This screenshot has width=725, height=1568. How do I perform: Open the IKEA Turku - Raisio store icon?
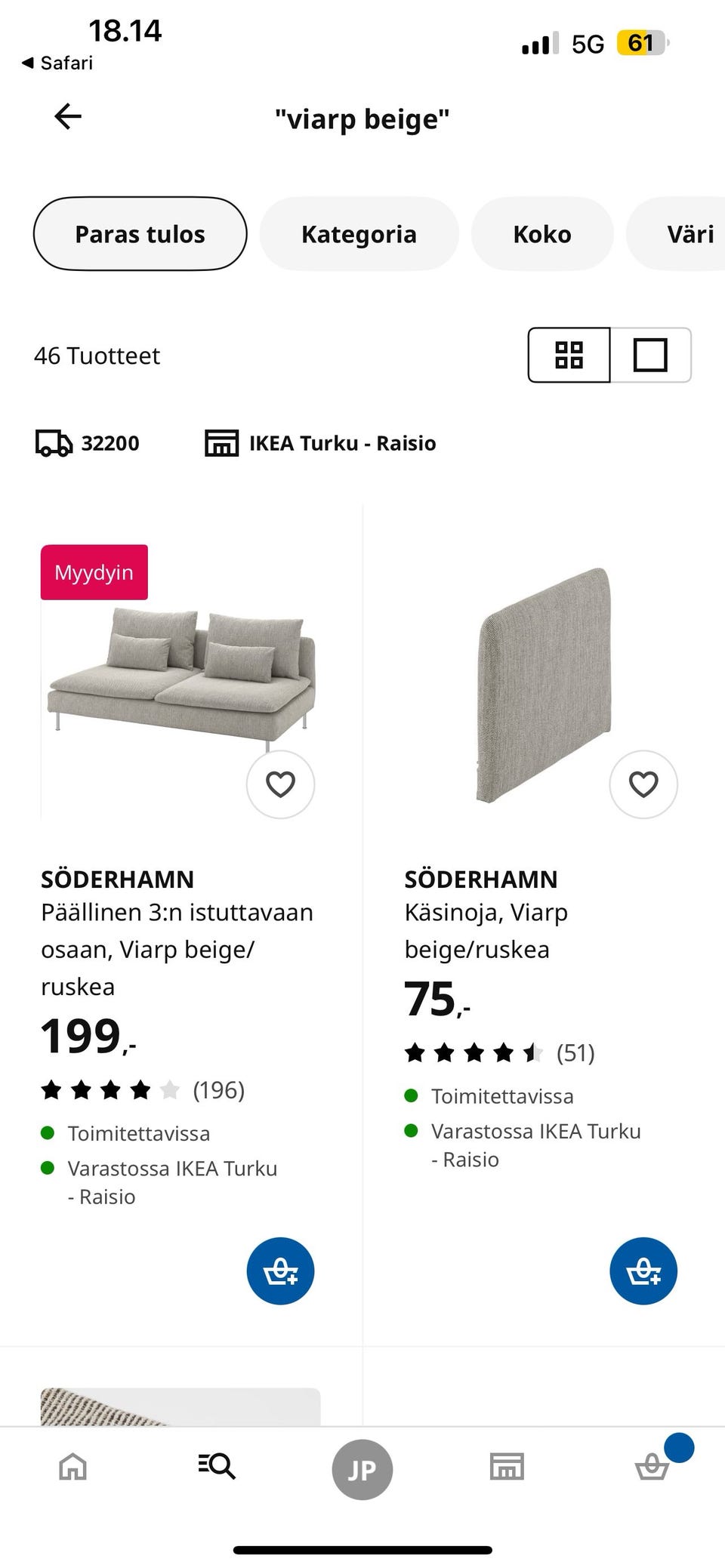click(x=222, y=443)
